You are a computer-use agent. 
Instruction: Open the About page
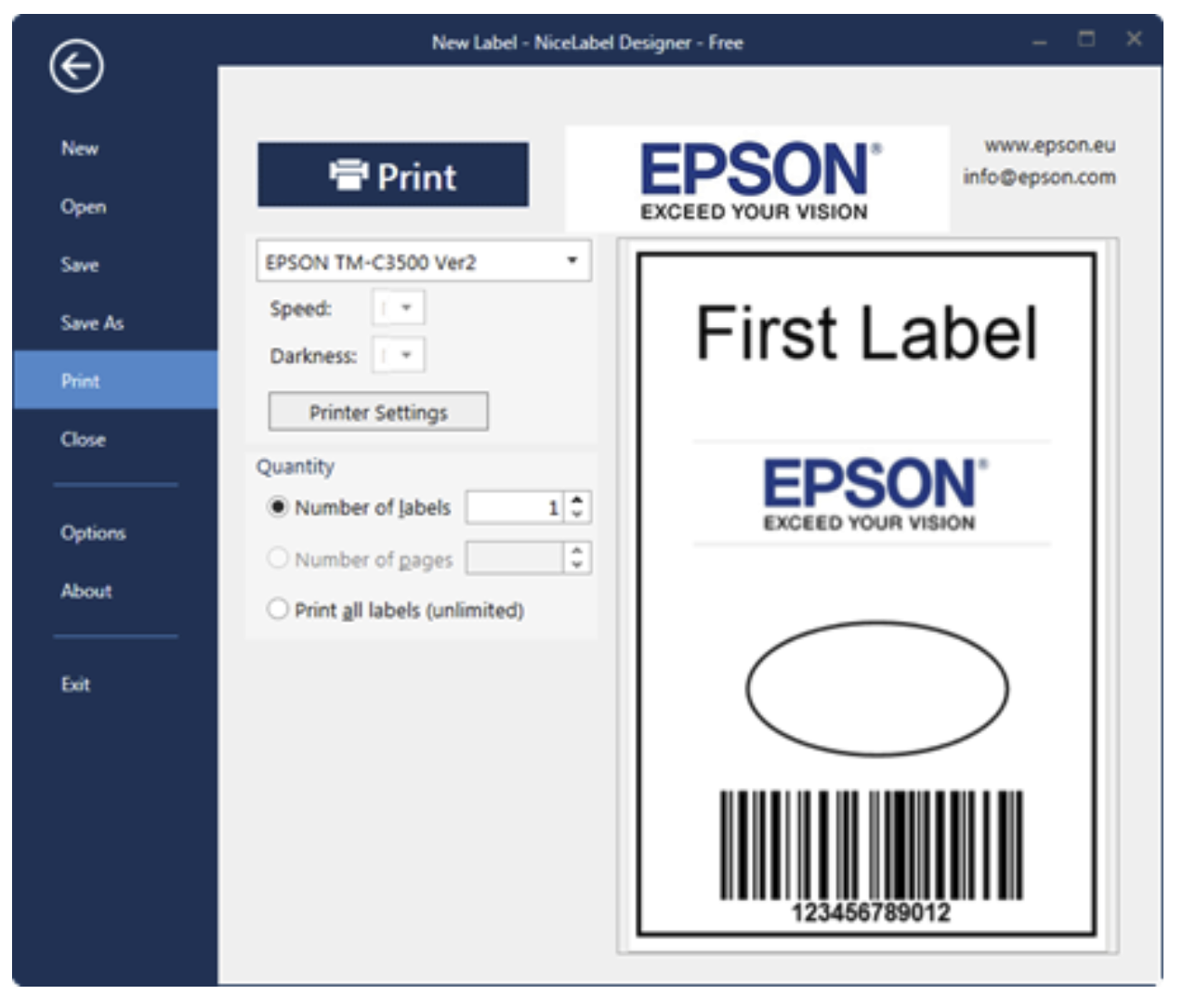[x=85, y=591]
